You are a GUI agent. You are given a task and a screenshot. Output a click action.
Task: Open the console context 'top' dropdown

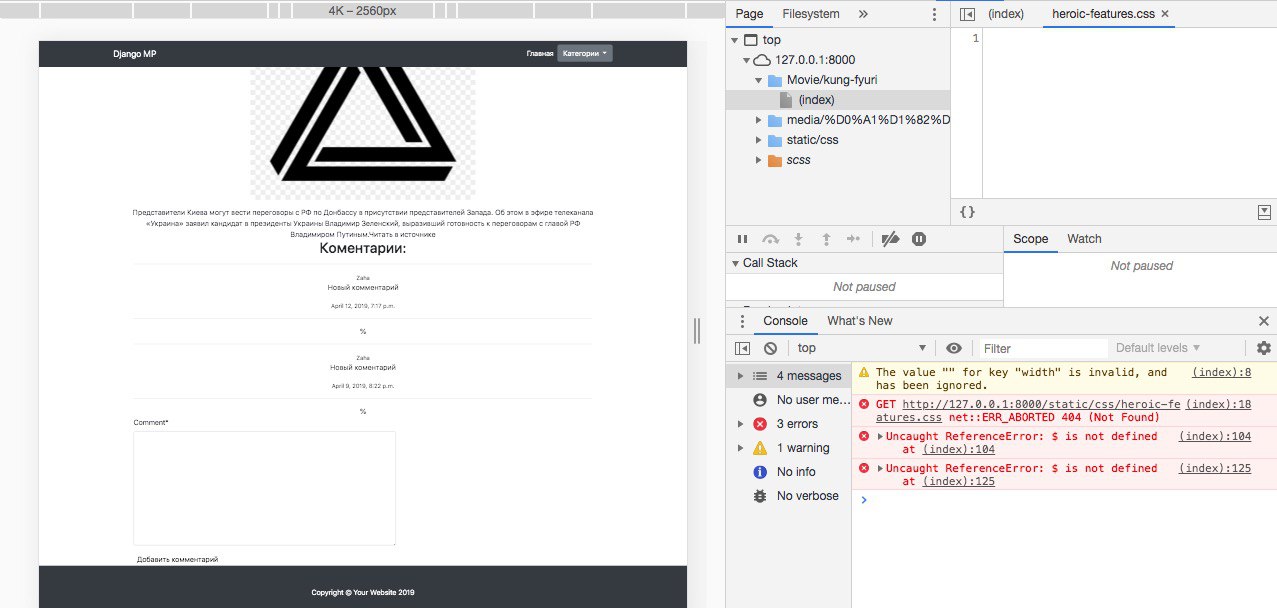tap(861, 348)
